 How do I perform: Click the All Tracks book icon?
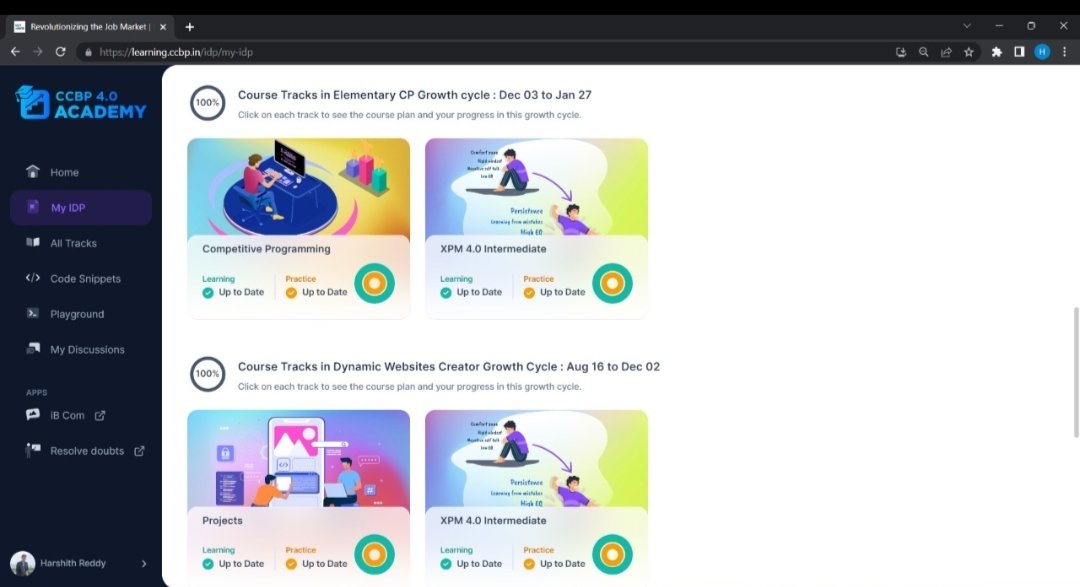click(x=32, y=243)
